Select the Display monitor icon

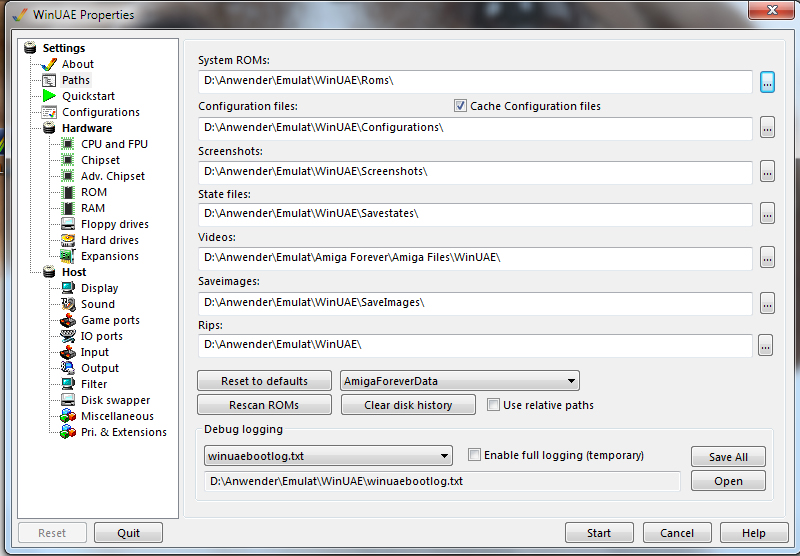click(68, 288)
